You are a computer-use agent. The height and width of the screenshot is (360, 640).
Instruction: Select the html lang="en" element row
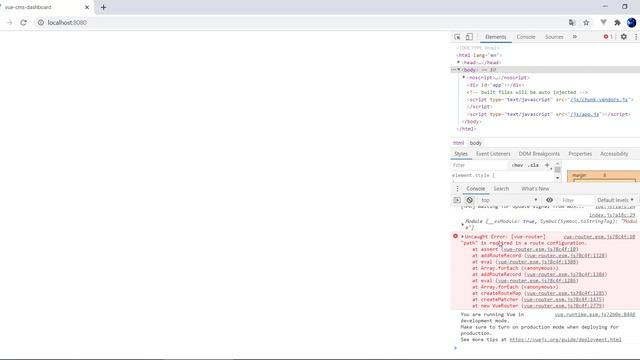[479, 55]
